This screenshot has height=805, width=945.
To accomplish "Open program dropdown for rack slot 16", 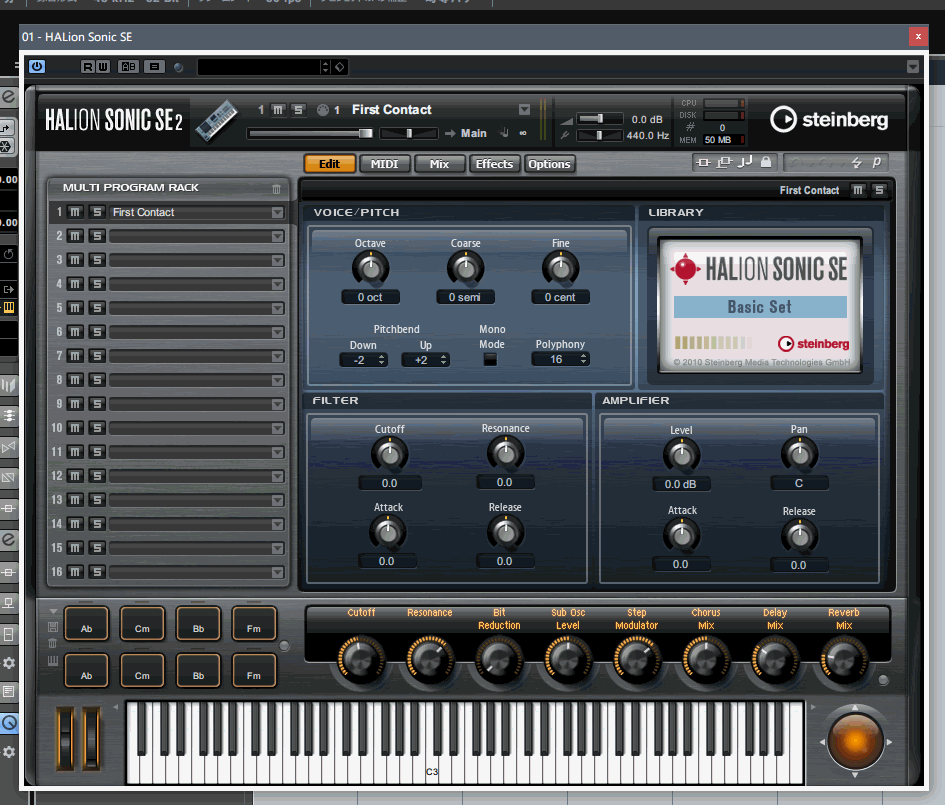I will click(x=277, y=572).
